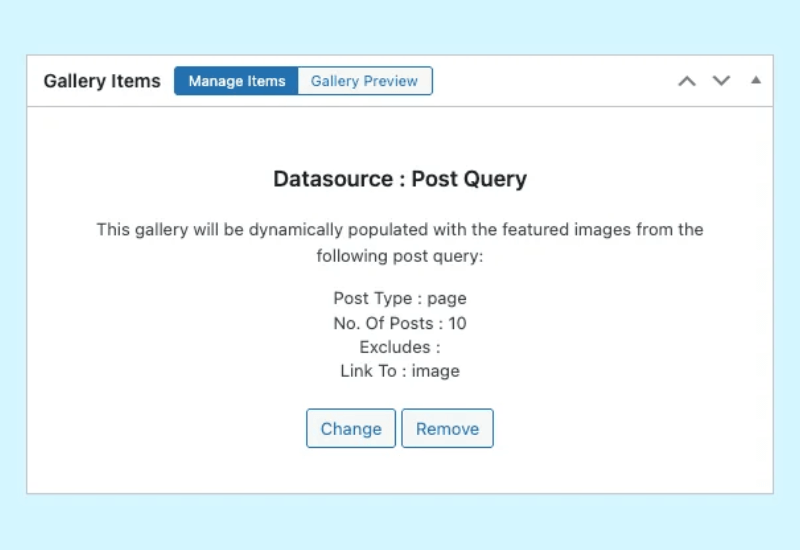The height and width of the screenshot is (550, 800).
Task: Select the Datasource : Post Query heading
Action: click(400, 180)
